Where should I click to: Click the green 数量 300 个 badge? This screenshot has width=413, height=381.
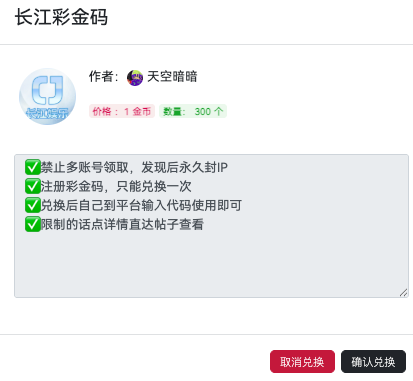tap(193, 111)
